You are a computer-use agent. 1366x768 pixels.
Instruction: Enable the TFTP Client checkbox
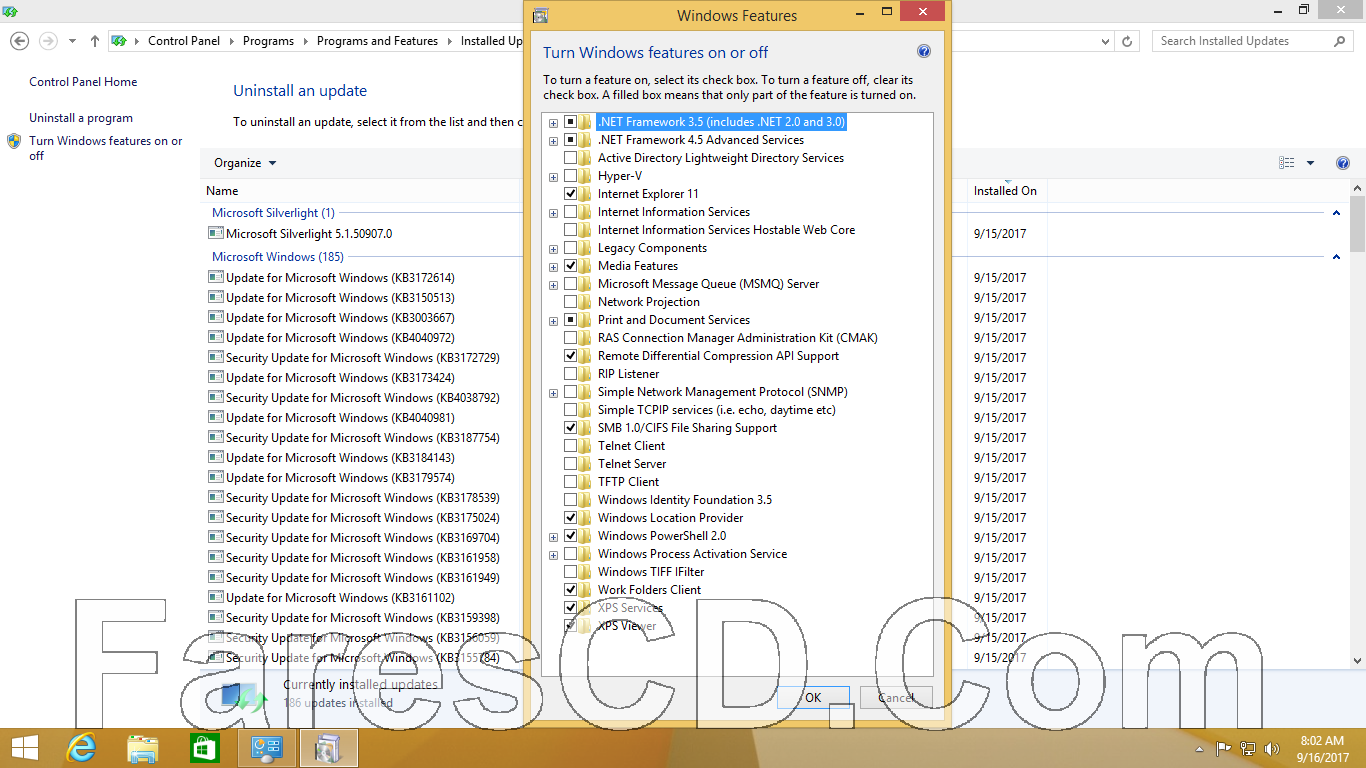pos(570,482)
